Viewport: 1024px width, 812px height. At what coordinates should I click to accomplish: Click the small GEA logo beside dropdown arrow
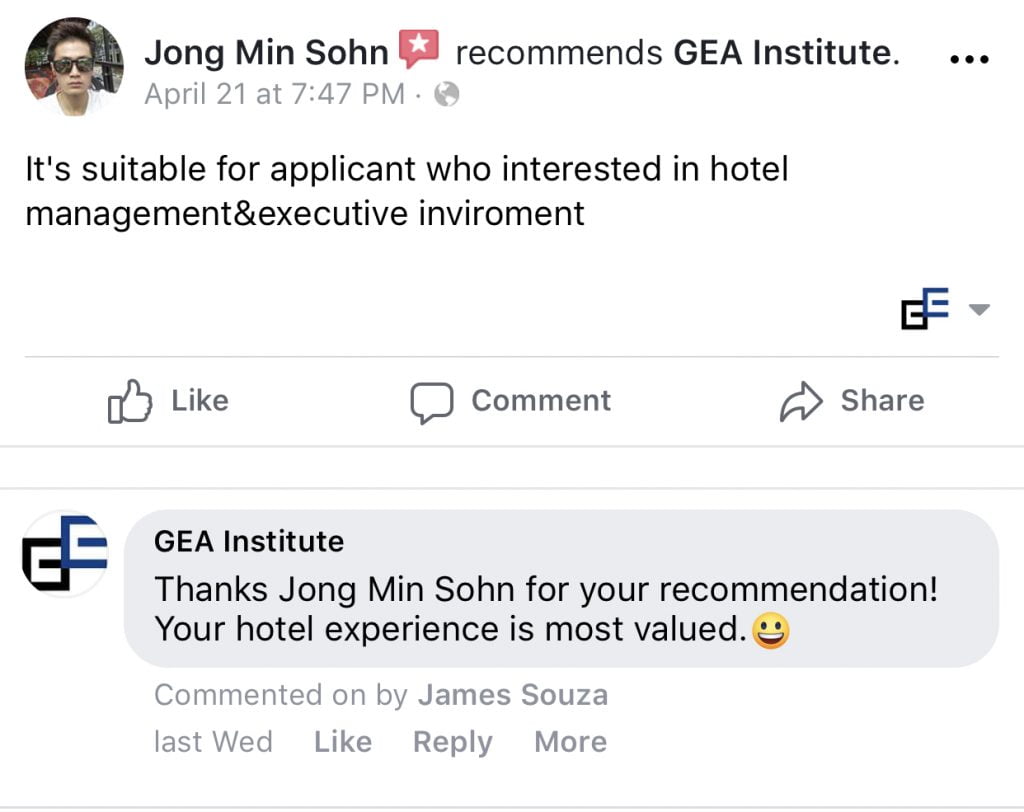tap(925, 309)
